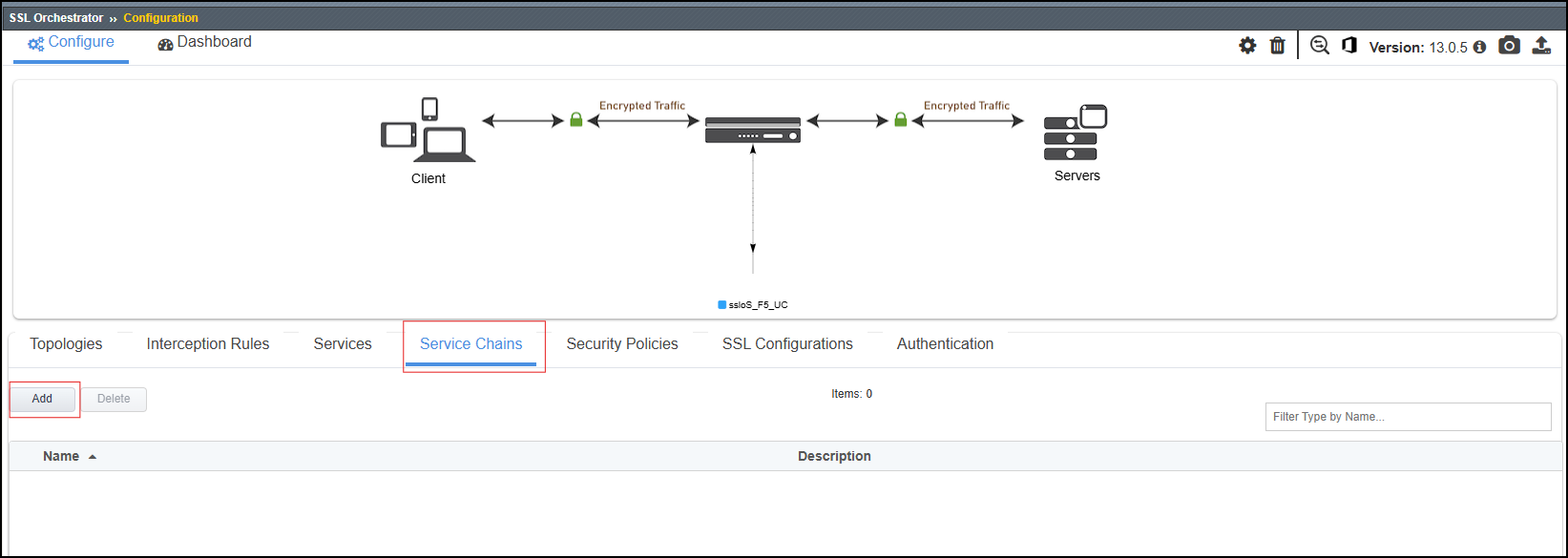1568x558 pixels.
Task: Click the Configuration breadcrumb
Action: coord(161,18)
